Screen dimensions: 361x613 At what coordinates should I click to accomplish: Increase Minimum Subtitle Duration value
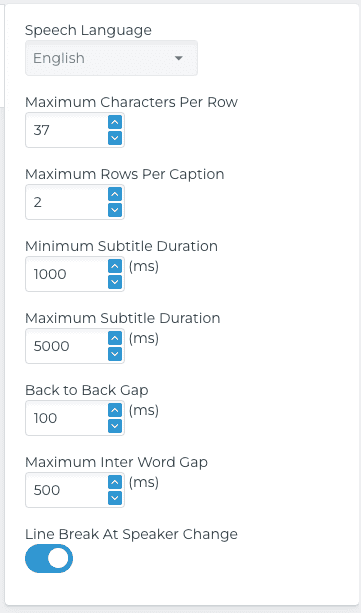pos(115,266)
